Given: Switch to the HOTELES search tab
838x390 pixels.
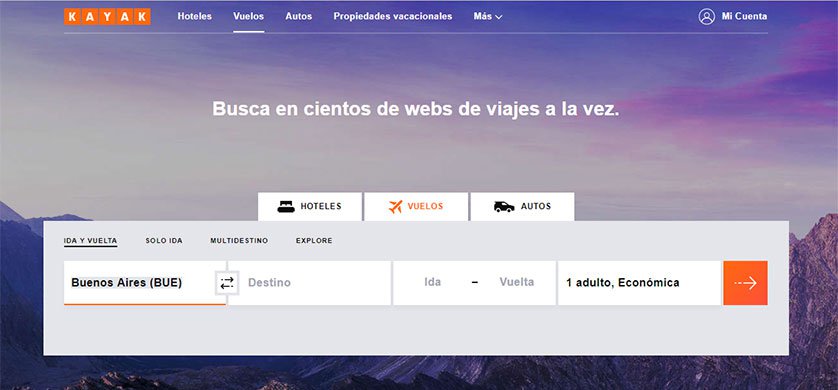Looking at the screenshot, I should point(310,206).
